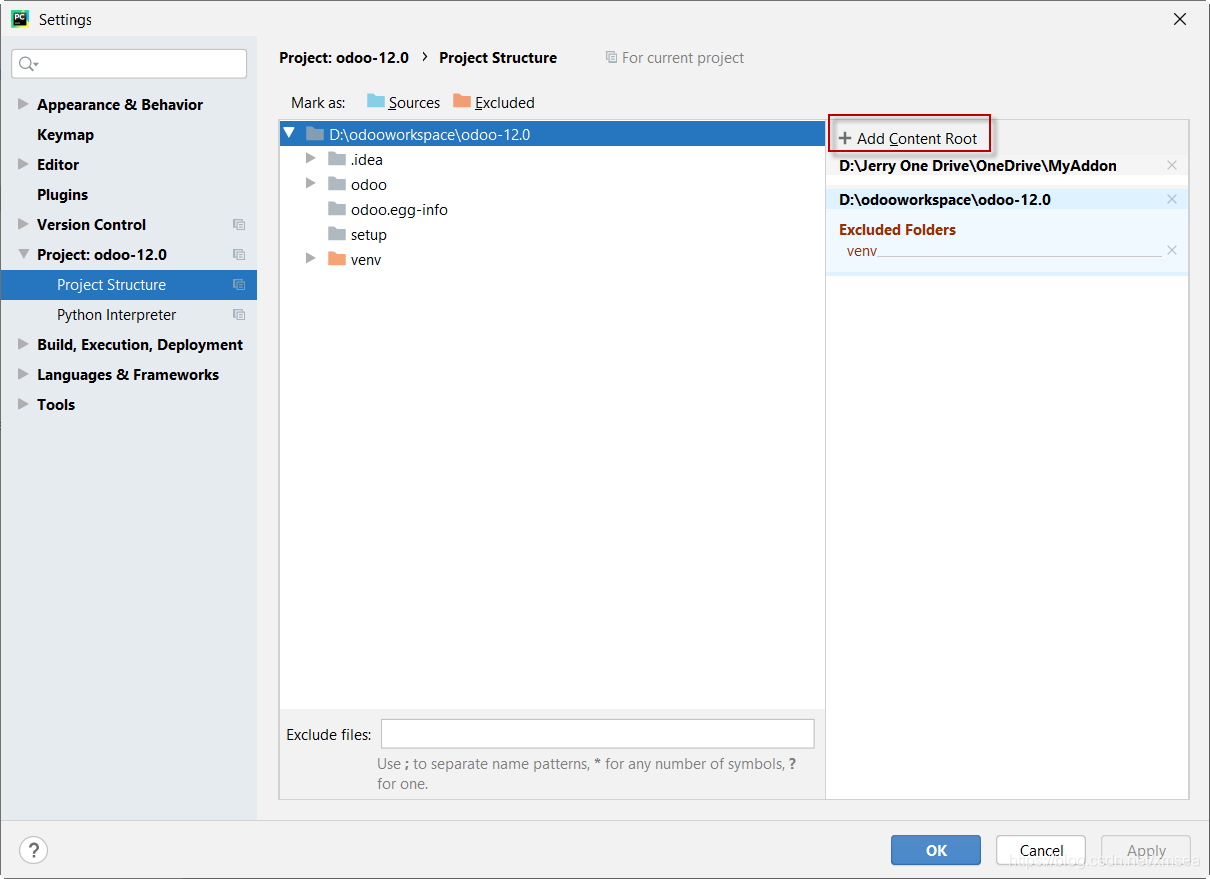Expand Appearance & Behavior section
Viewport: 1210px width, 879px height.
tap(23, 104)
